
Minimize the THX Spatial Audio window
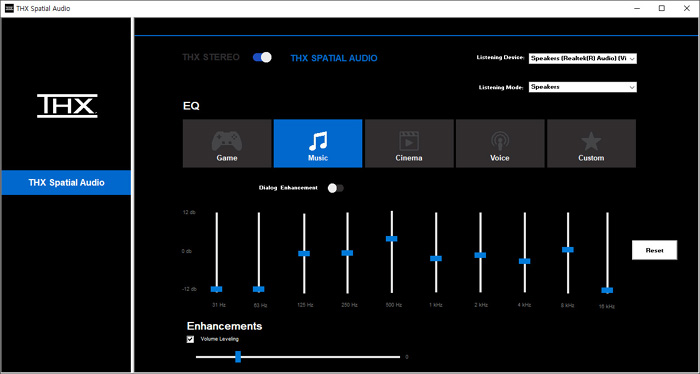click(638, 8)
